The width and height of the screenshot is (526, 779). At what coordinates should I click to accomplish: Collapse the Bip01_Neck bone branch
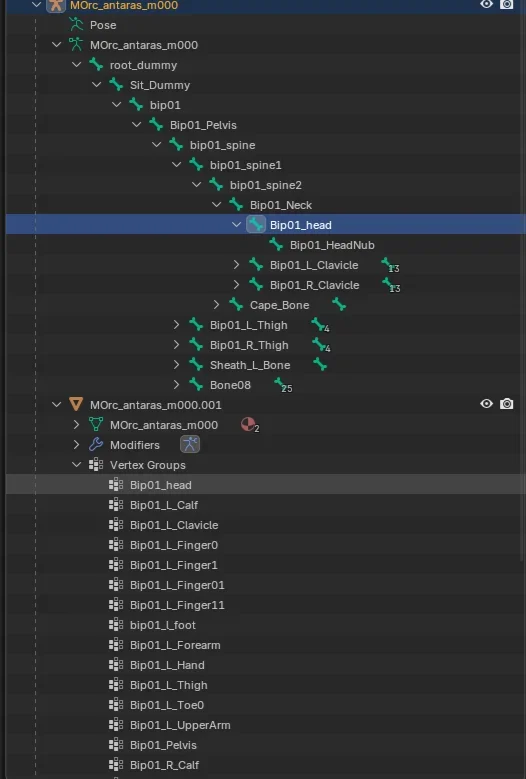pos(217,205)
